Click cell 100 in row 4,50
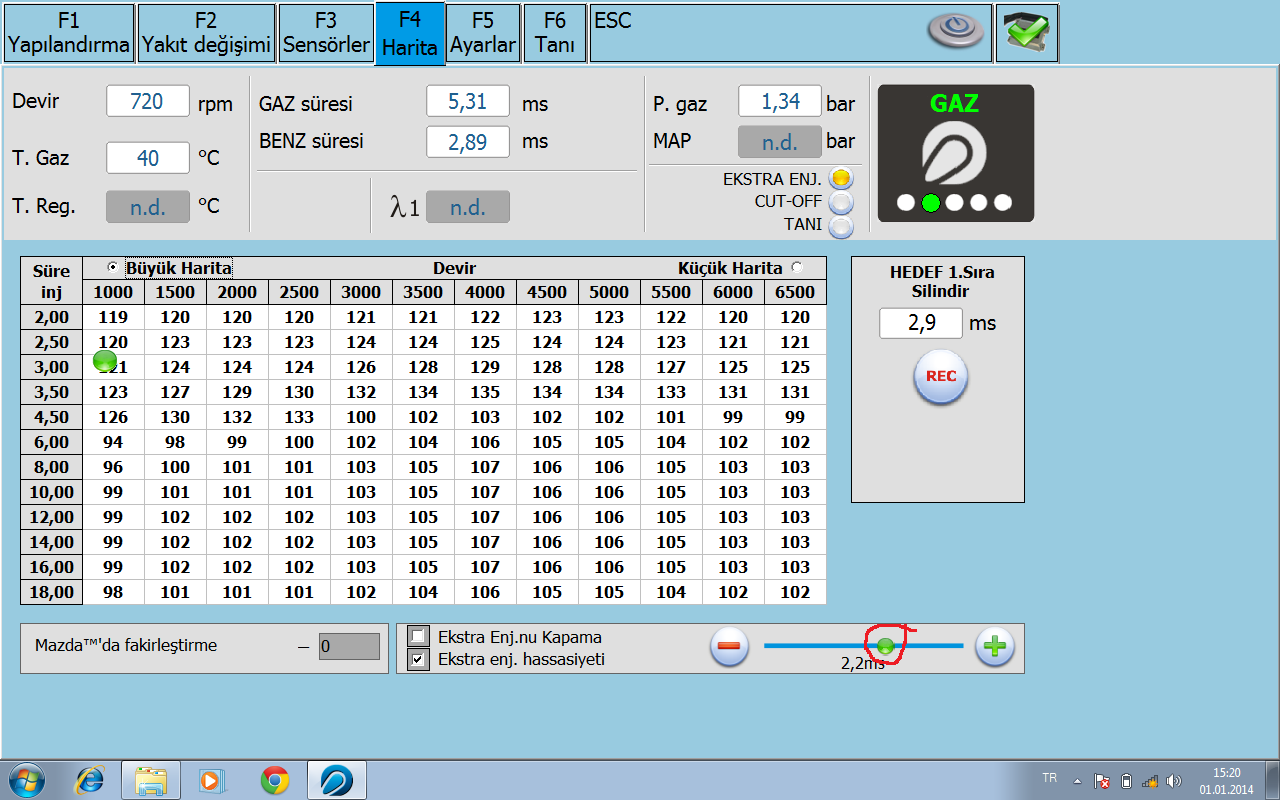Image resolution: width=1280 pixels, height=800 pixels. (361, 417)
